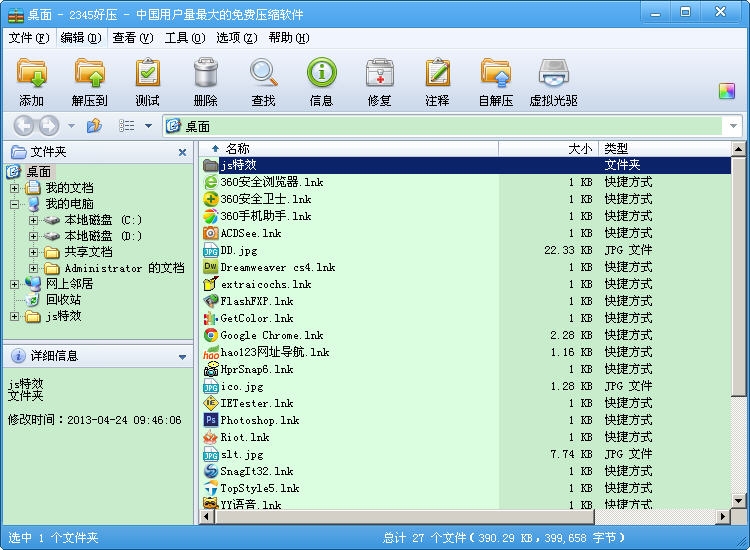The width and height of the screenshot is (750, 550).
Task: Click the go-up-one-folder icon
Action: [x=94, y=126]
